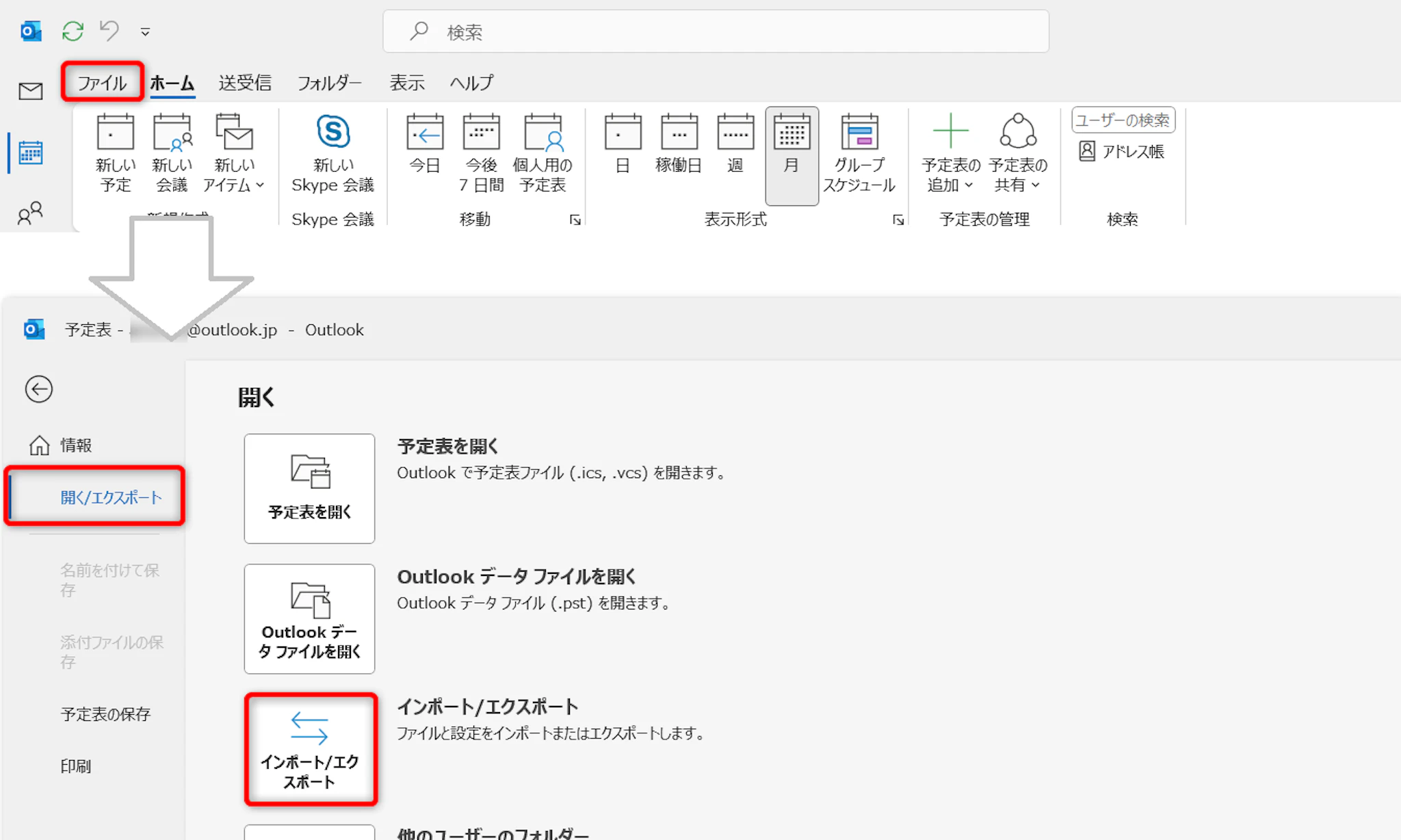Click the back arrow circle button

pos(39,389)
